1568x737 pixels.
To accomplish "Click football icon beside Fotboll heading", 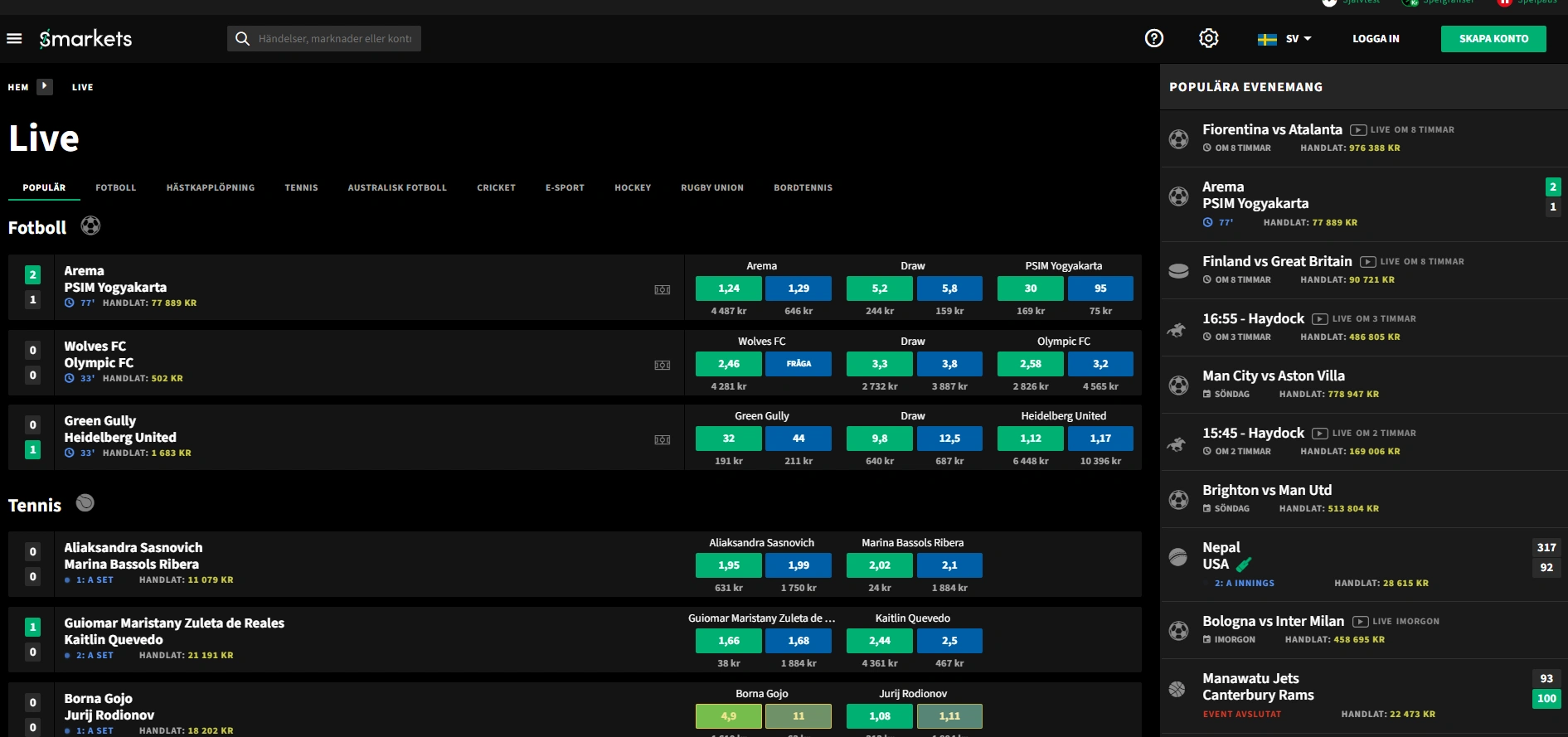I will (90, 225).
